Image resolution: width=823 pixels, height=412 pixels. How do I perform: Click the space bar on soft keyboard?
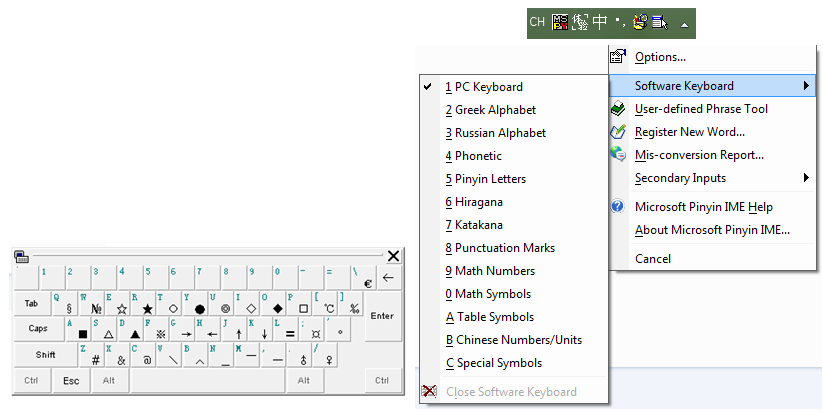pos(208,381)
